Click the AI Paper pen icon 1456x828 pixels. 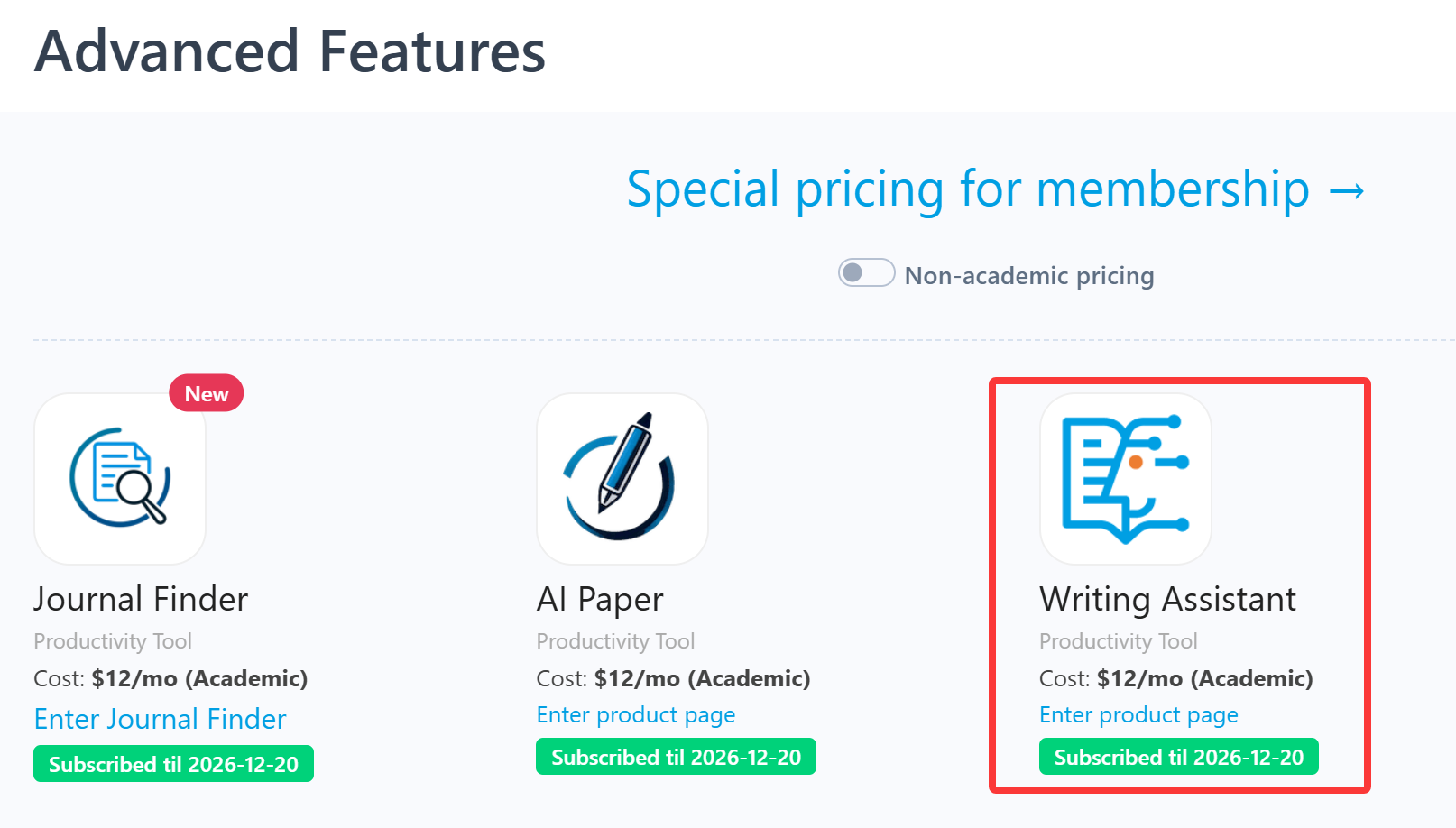(622, 478)
